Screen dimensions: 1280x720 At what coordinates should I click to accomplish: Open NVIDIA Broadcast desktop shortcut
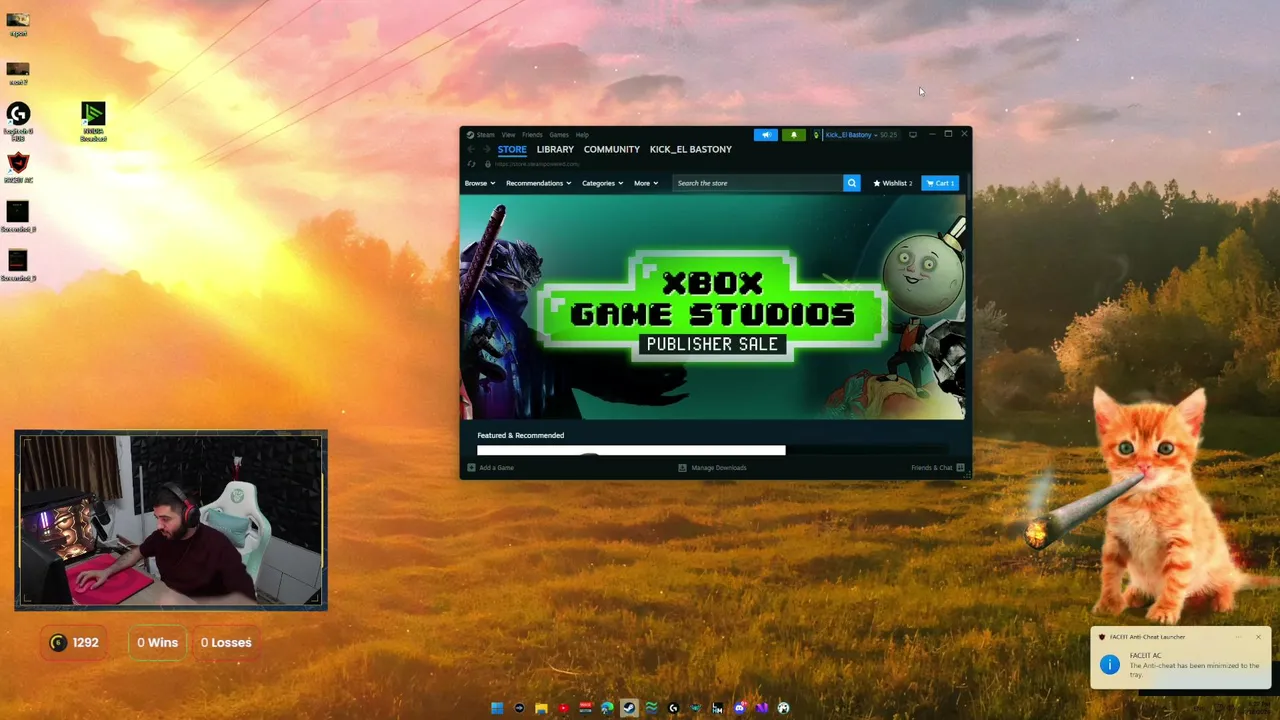pos(93,121)
